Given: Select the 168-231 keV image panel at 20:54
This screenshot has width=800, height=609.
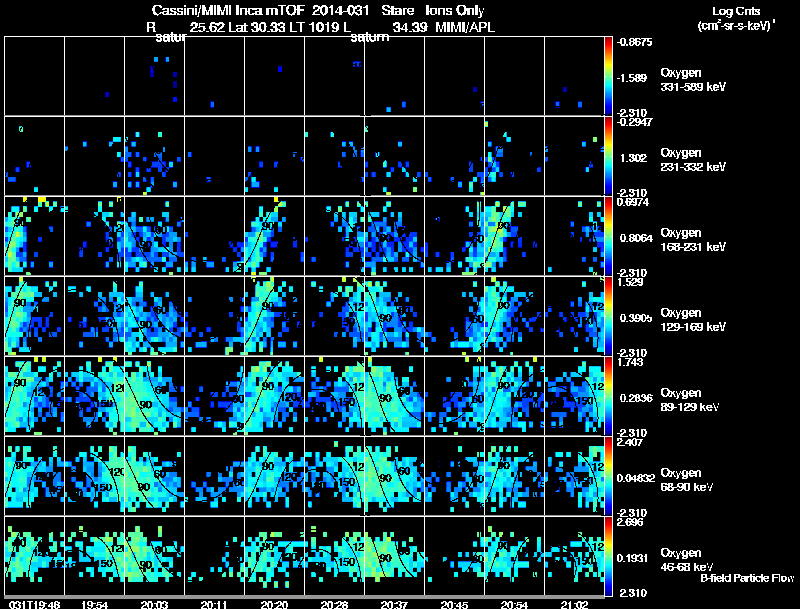Looking at the screenshot, I should point(514,236).
